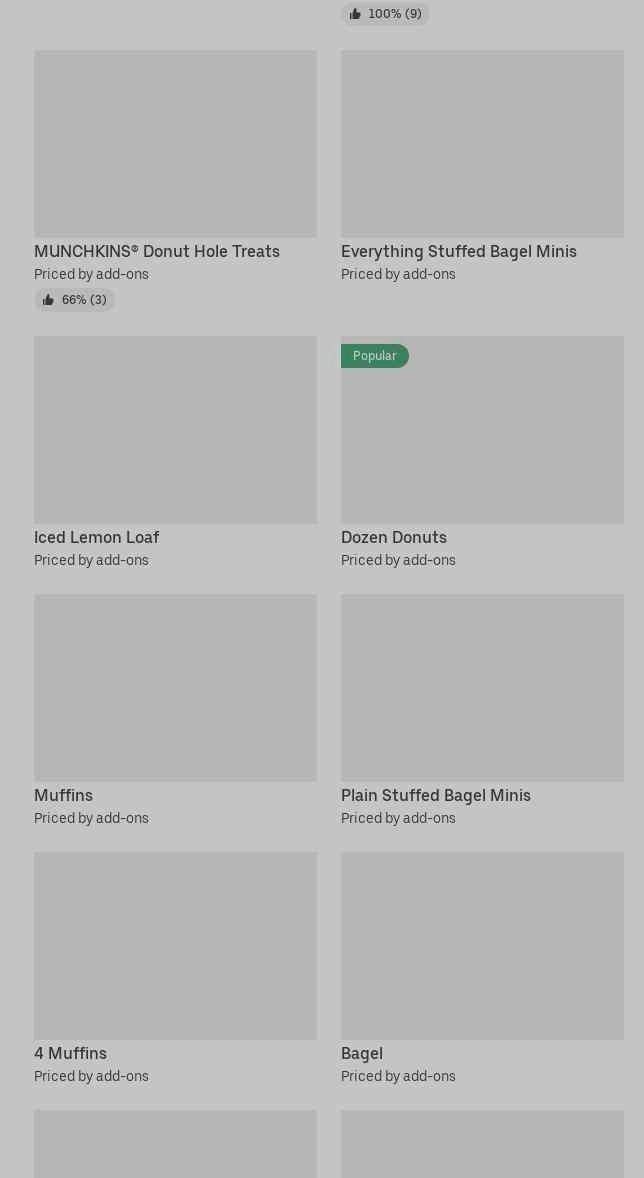The width and height of the screenshot is (644, 1178).
Task: Click thumbs-up icon on 100% rating
Action: (x=355, y=14)
